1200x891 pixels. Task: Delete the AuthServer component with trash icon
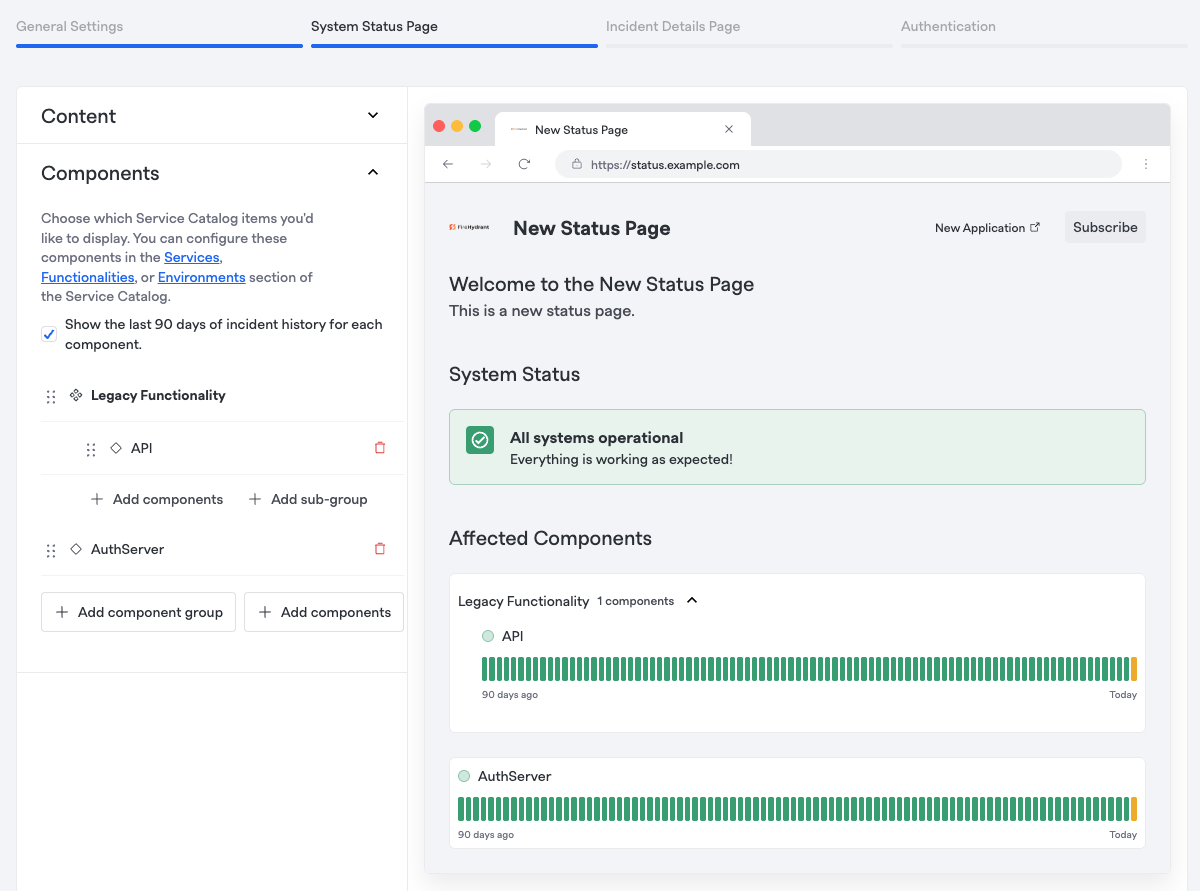tap(380, 549)
